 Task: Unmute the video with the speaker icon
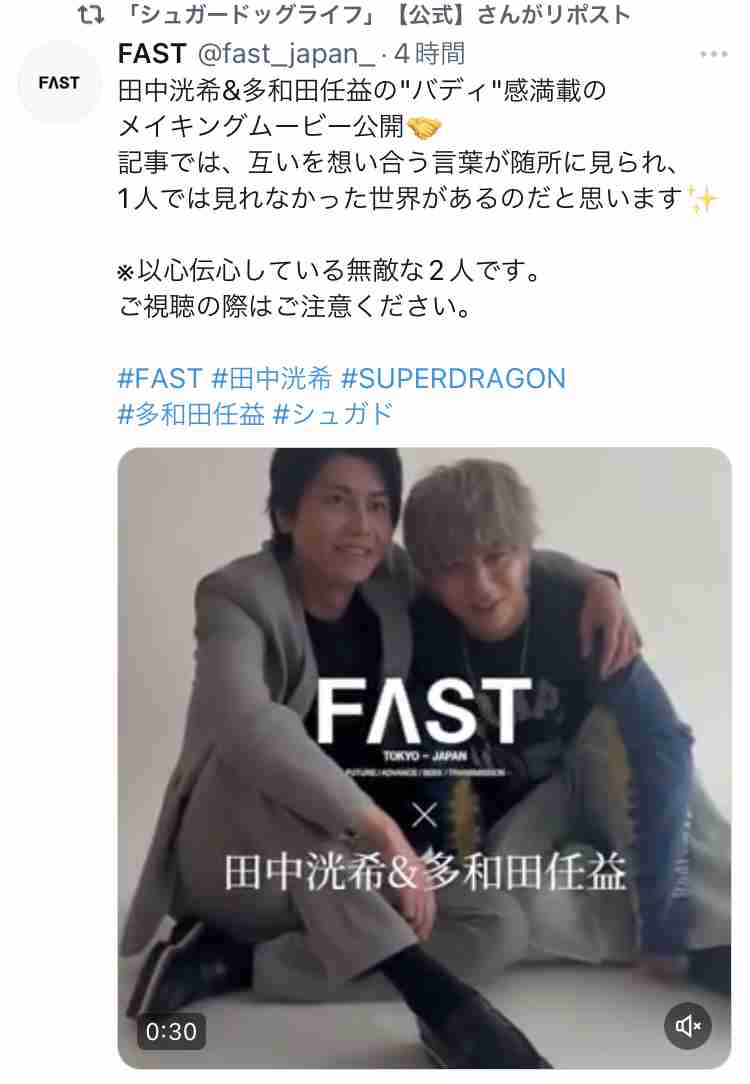tap(688, 1026)
